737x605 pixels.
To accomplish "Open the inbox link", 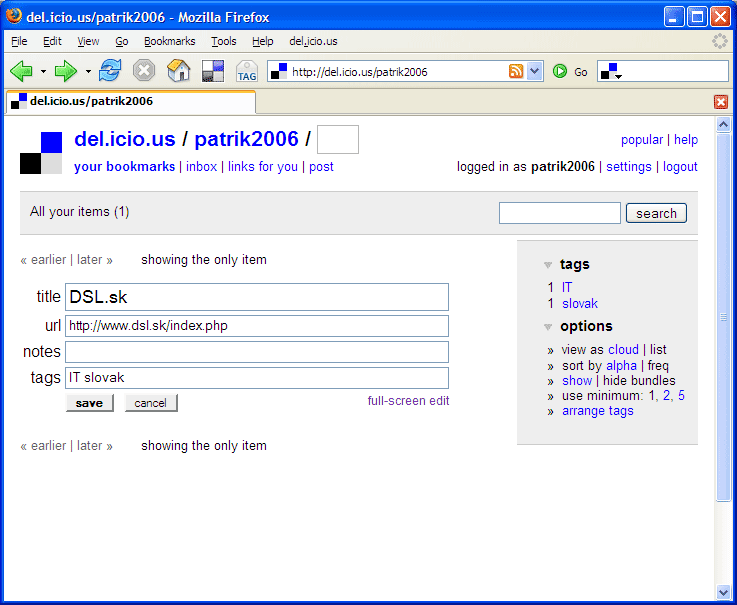I will (202, 166).
